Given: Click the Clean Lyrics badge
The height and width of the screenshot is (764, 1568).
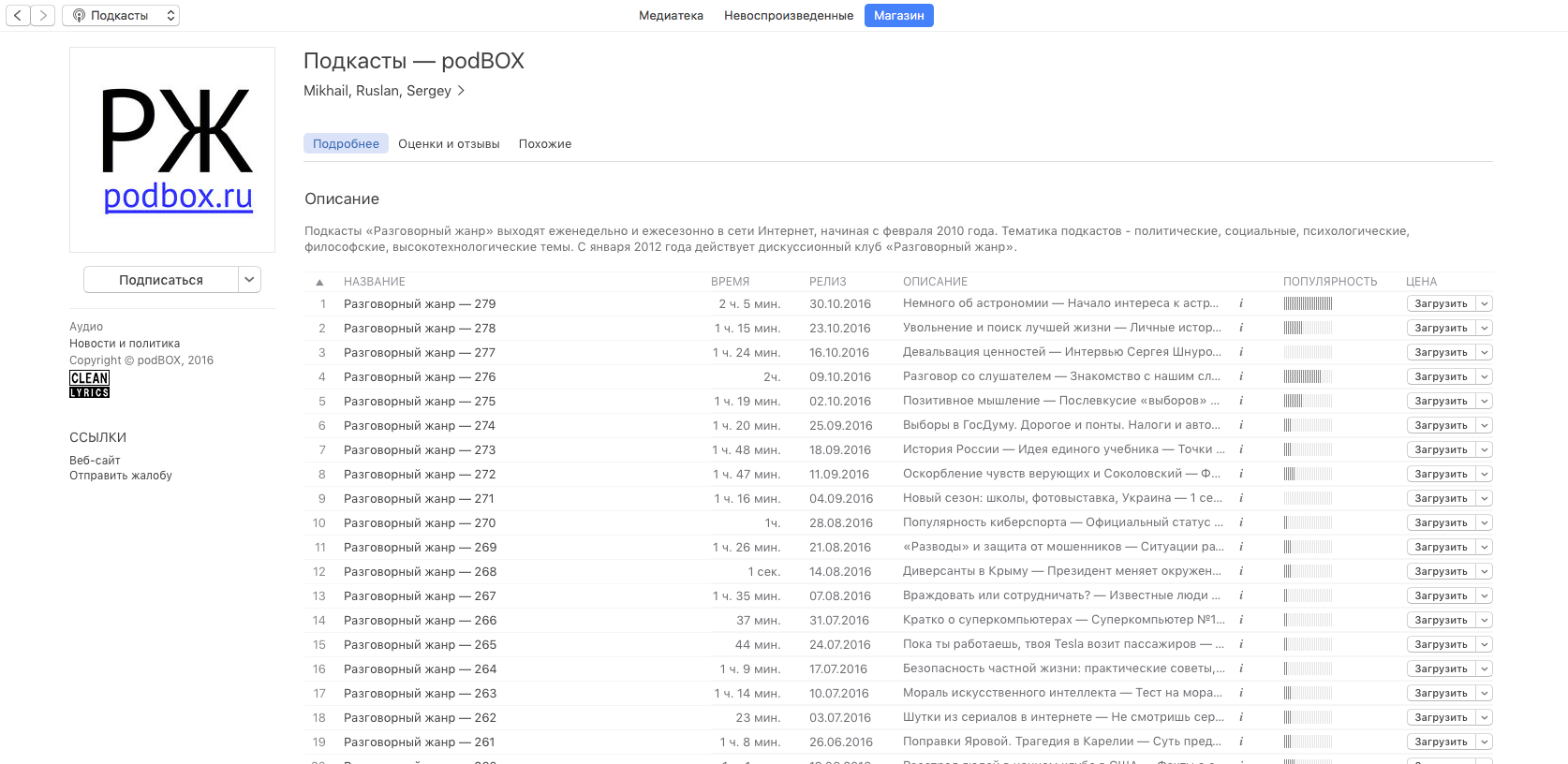Looking at the screenshot, I should click(90, 384).
